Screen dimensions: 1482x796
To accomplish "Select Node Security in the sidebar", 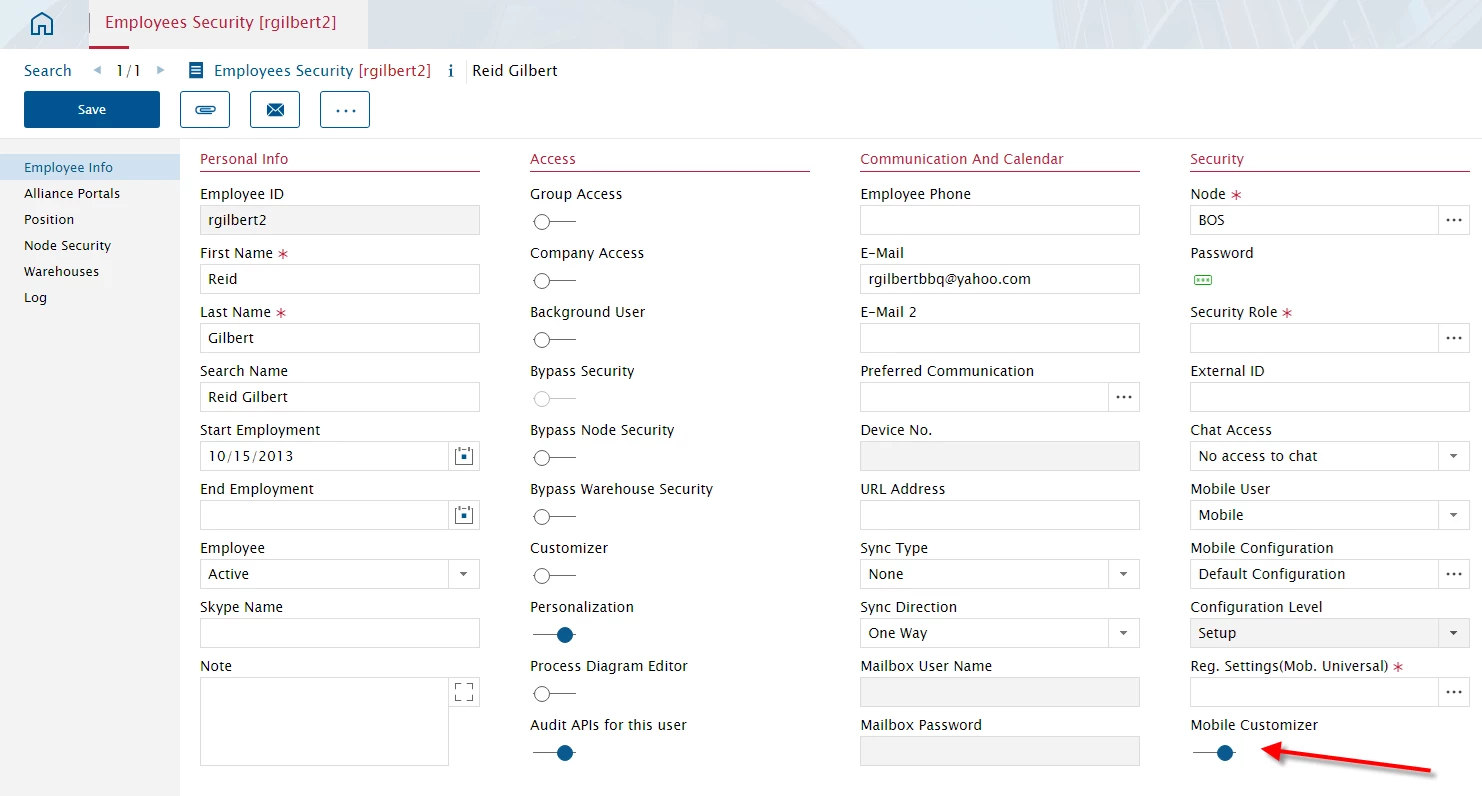I will (x=67, y=246).
